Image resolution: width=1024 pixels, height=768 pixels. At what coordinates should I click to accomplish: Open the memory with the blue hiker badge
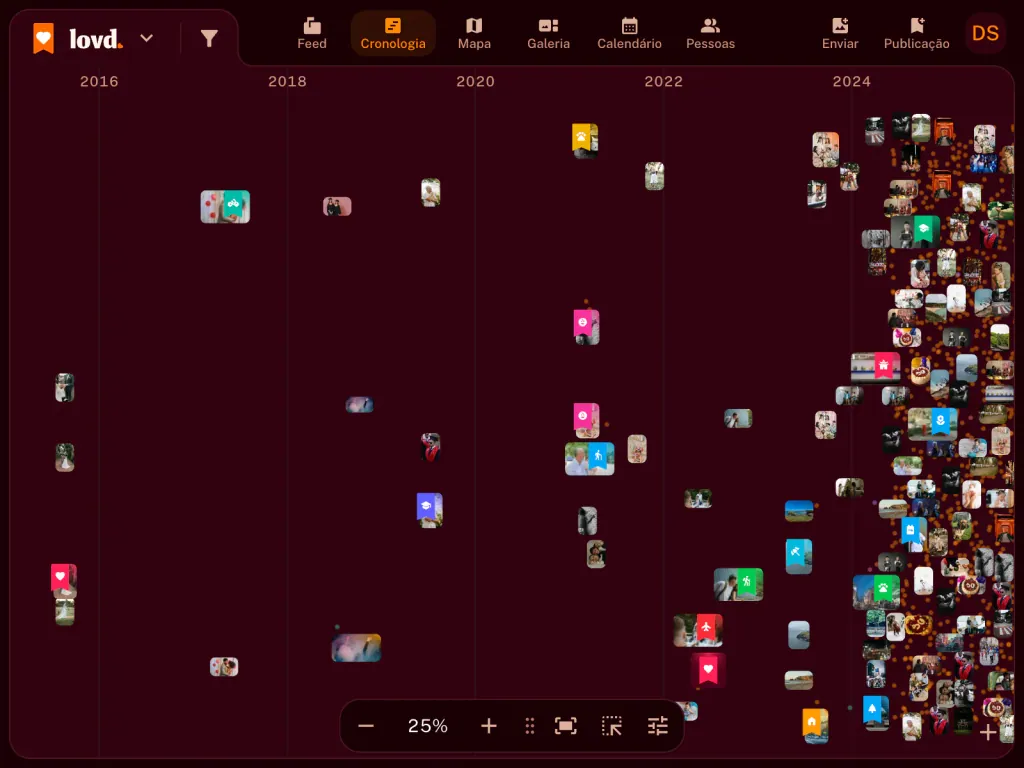[x=590, y=458]
